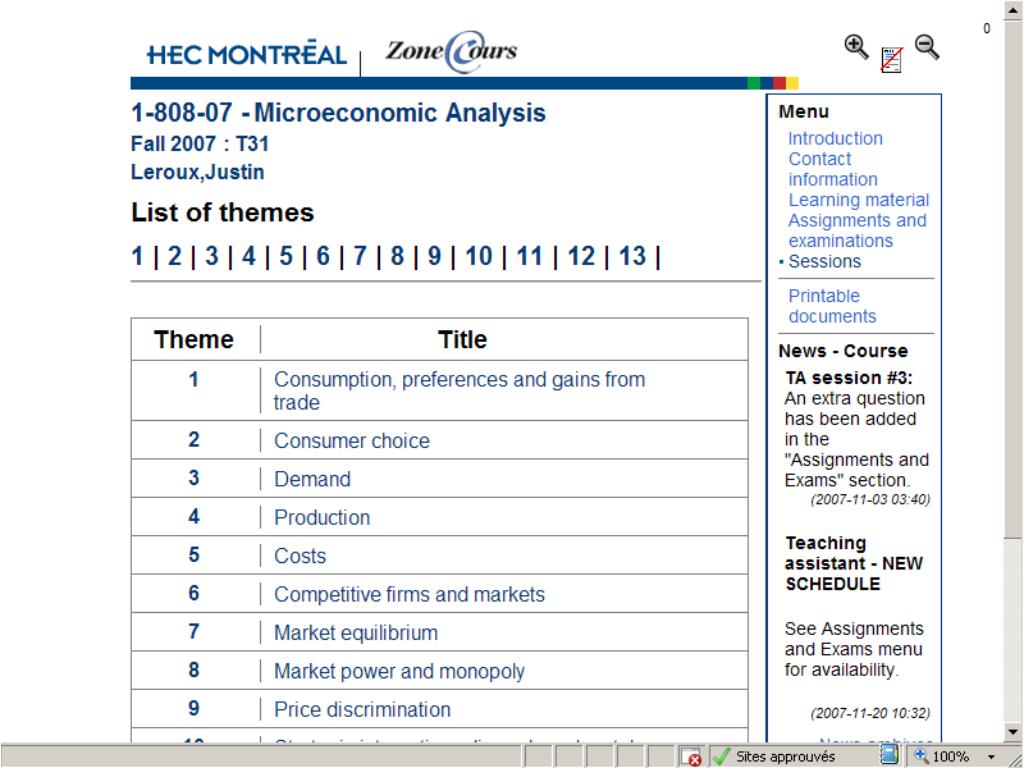Click the Sites approuvés green checkmark icon
This screenshot has height=768, width=1024.
(x=720, y=756)
